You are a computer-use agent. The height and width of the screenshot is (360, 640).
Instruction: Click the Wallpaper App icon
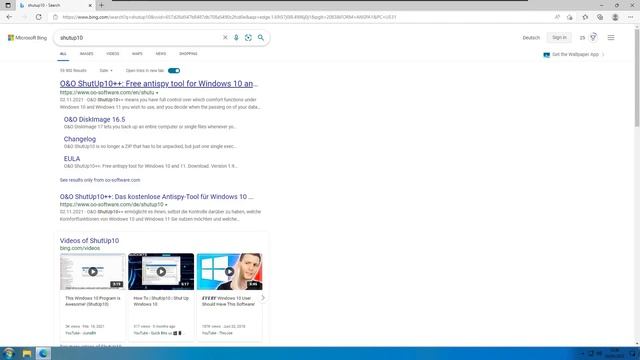pos(547,55)
